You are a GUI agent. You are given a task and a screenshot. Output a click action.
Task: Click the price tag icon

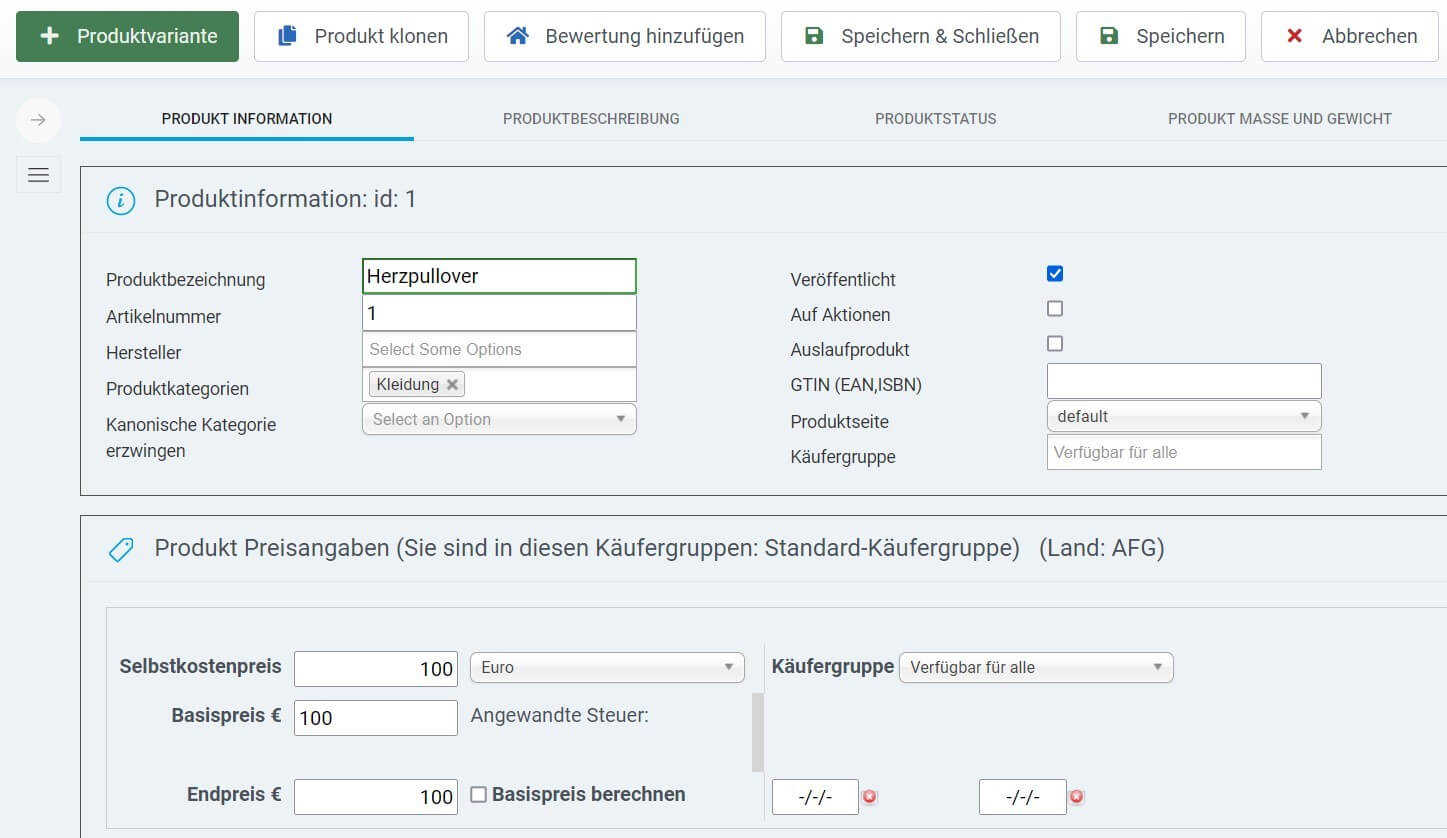(121, 549)
